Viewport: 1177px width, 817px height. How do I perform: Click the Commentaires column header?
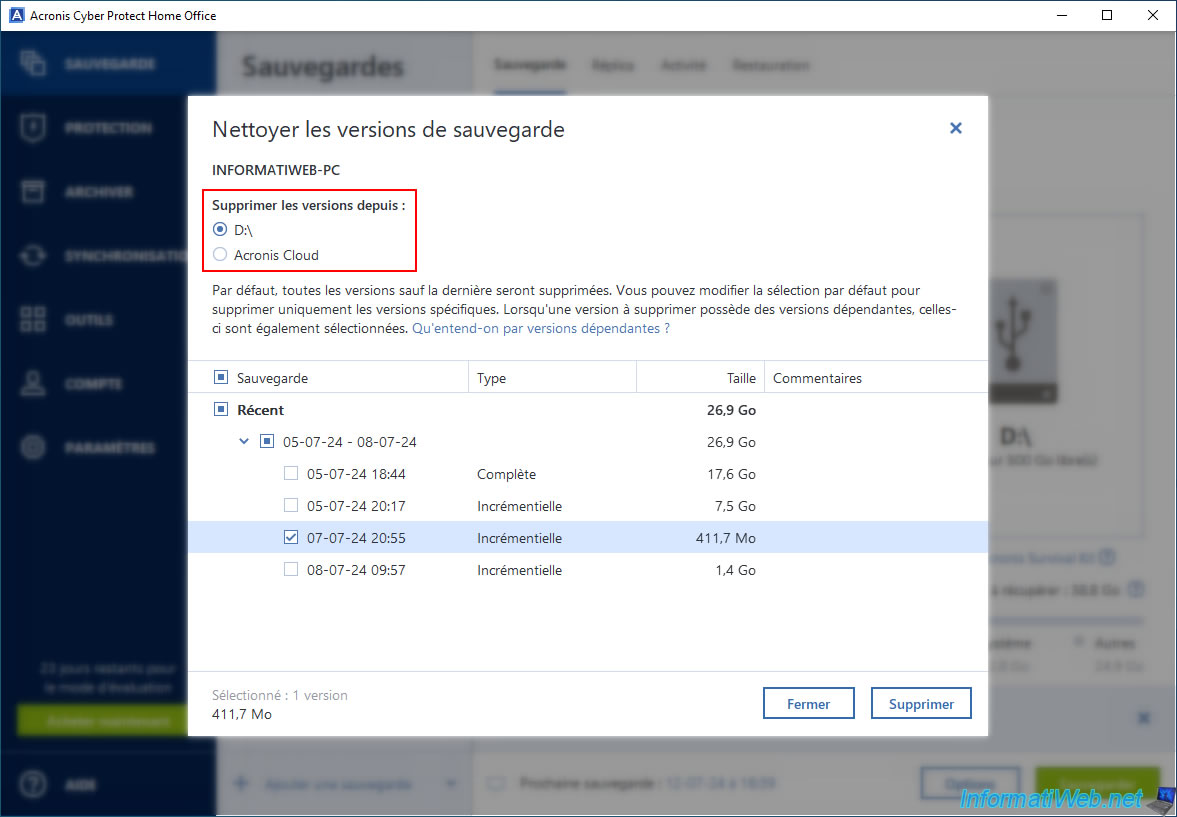(x=817, y=378)
